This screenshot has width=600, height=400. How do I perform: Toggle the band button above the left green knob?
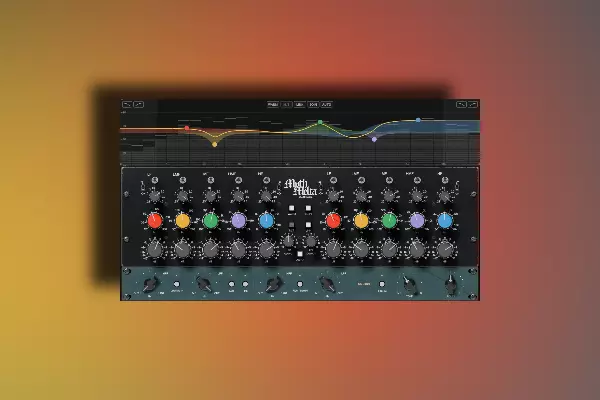coord(211,180)
